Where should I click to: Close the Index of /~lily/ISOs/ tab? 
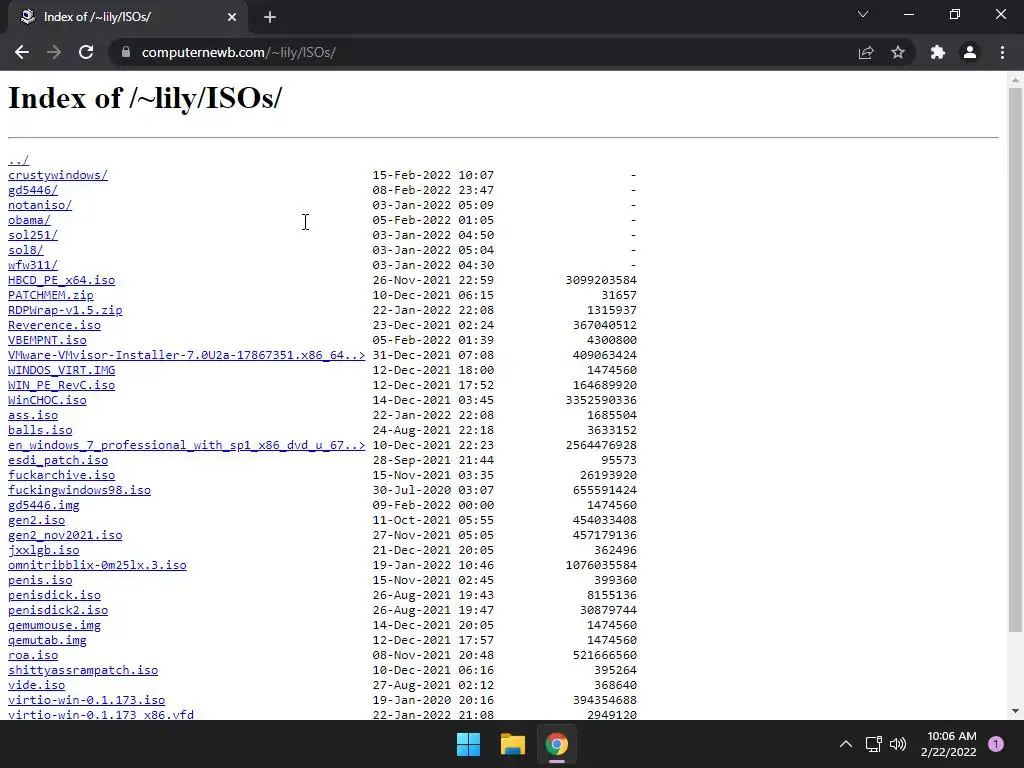coord(232,17)
